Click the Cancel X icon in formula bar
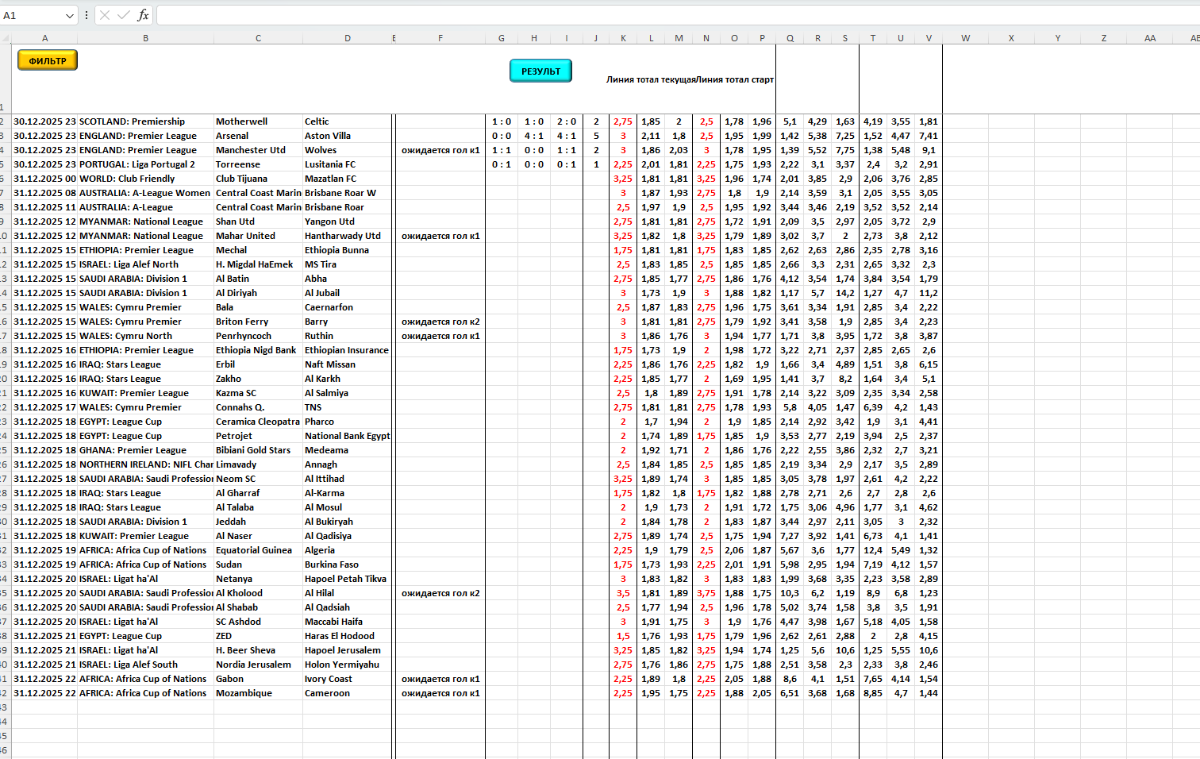The image size is (1200, 759). (x=105, y=15)
